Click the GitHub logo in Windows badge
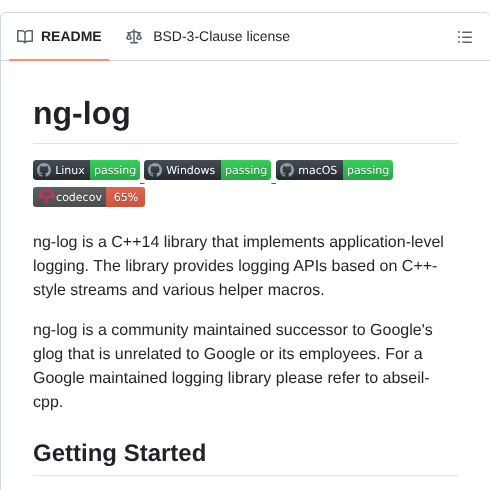490x490 pixels. pyautogui.click(x=155, y=170)
